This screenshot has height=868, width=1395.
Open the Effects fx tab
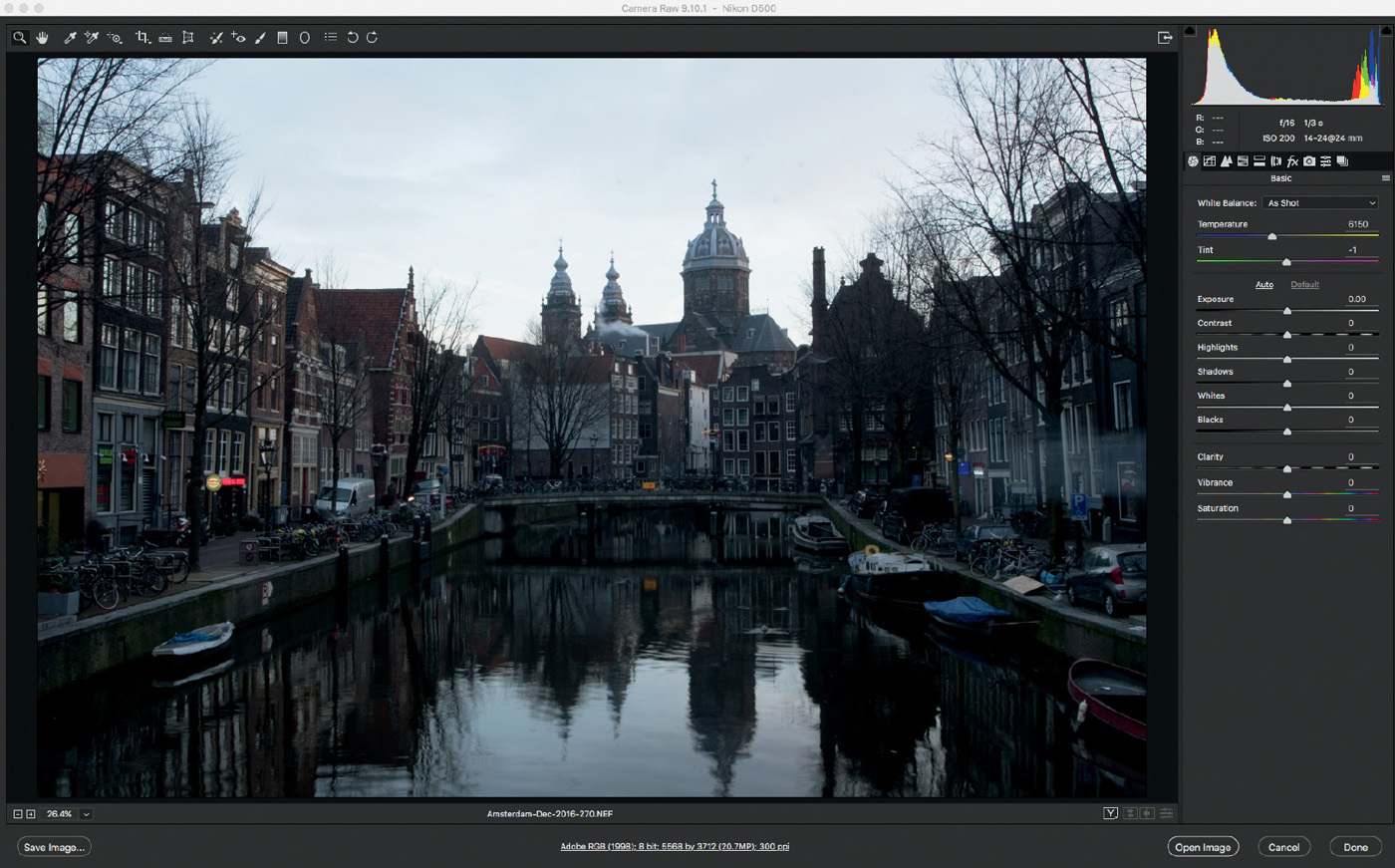pos(1292,161)
